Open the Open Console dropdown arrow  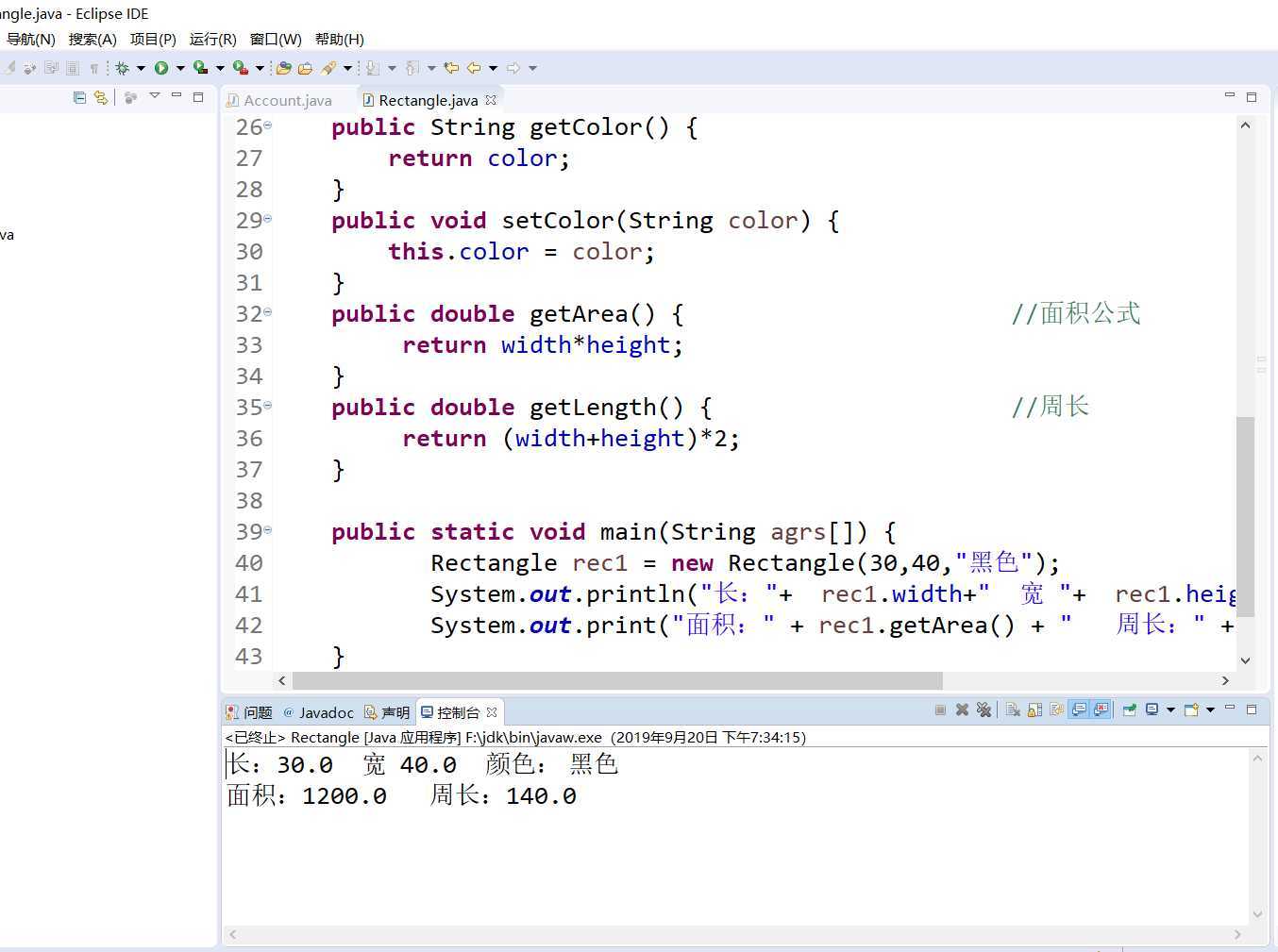click(x=1210, y=710)
